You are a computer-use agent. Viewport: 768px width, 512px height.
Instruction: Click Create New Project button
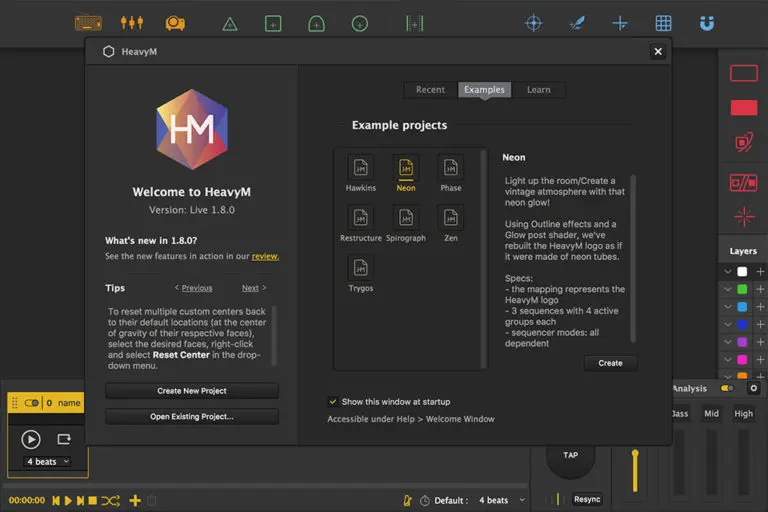pos(192,390)
